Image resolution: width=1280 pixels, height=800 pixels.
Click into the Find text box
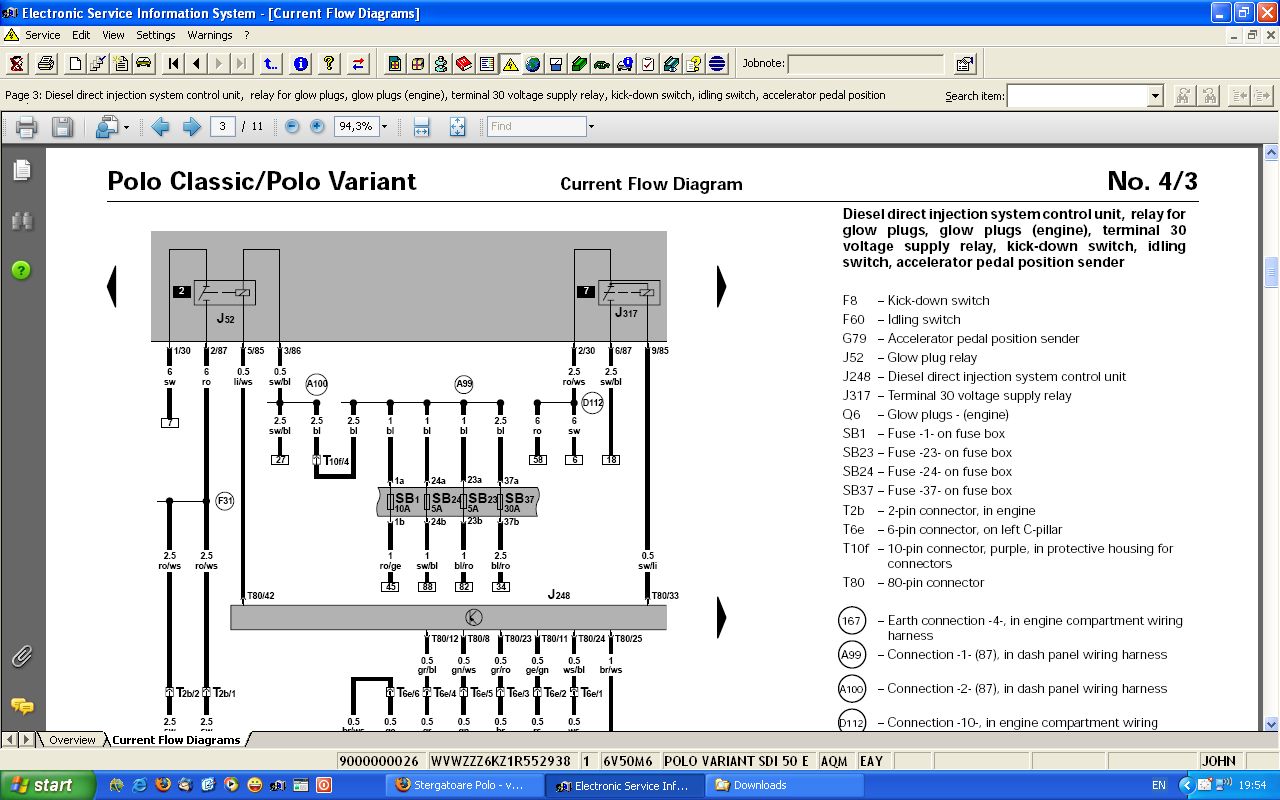click(537, 127)
